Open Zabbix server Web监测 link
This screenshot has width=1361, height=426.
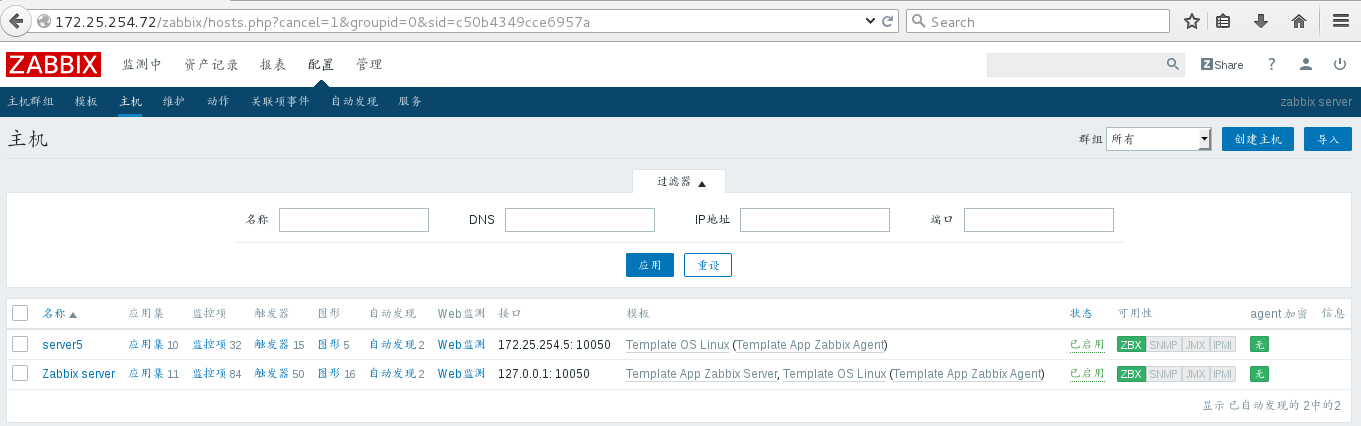[x=461, y=373]
